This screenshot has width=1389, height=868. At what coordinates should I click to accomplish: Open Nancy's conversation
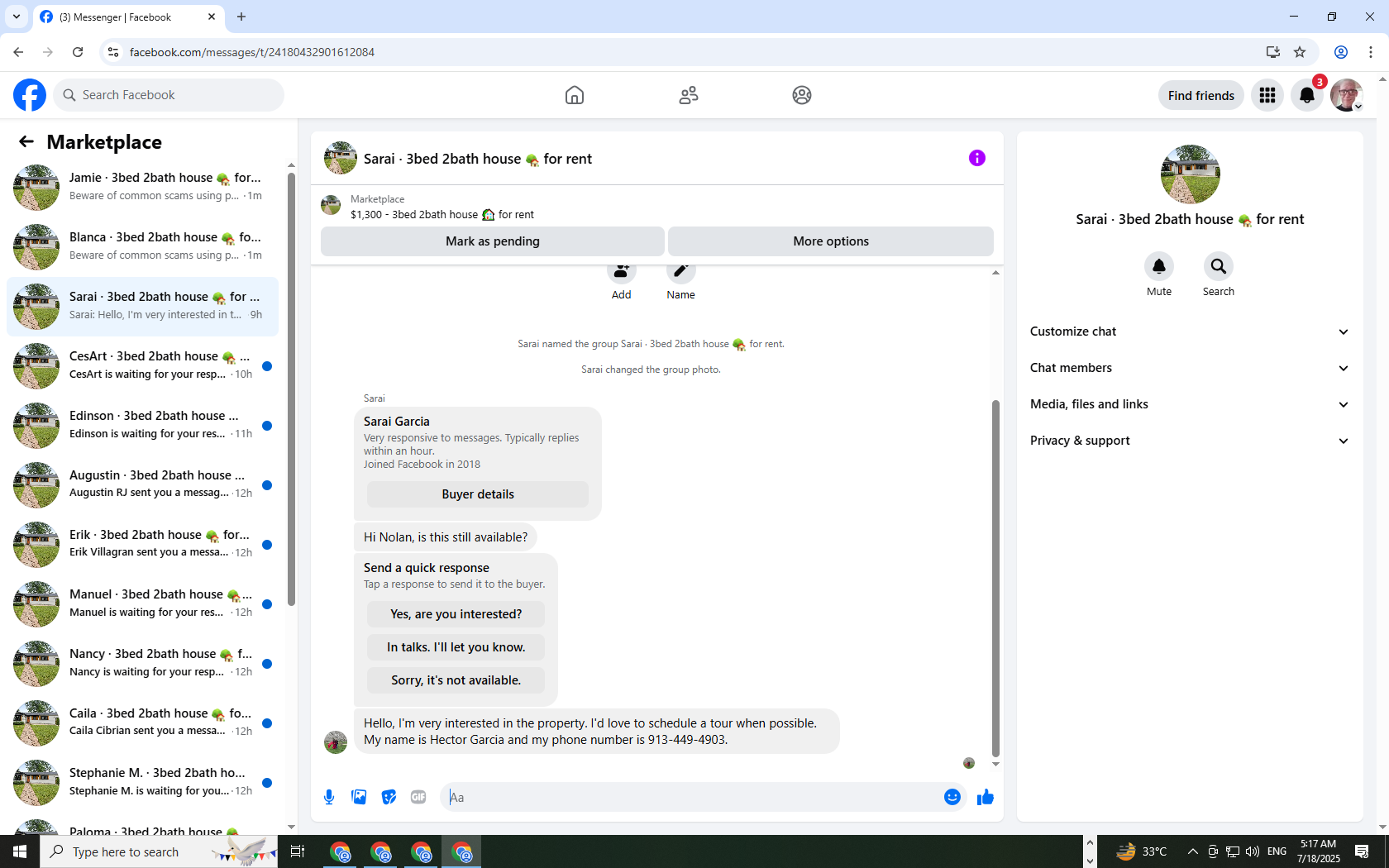142,663
